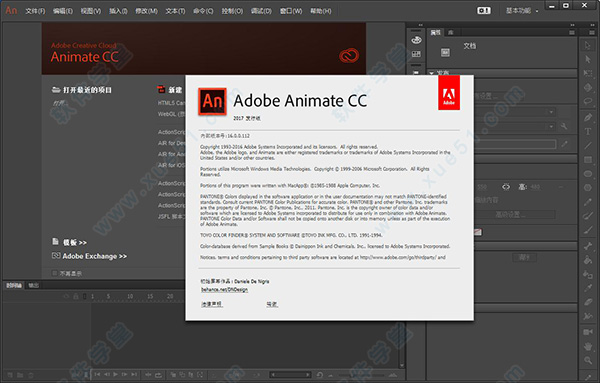Switch to the 输出 tab

coord(34,285)
